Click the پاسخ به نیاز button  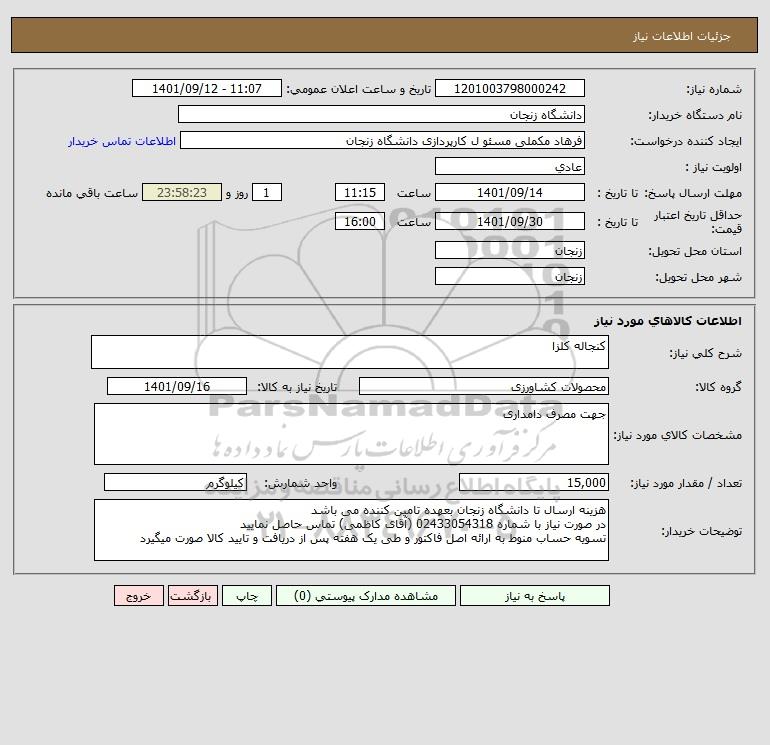click(x=535, y=596)
